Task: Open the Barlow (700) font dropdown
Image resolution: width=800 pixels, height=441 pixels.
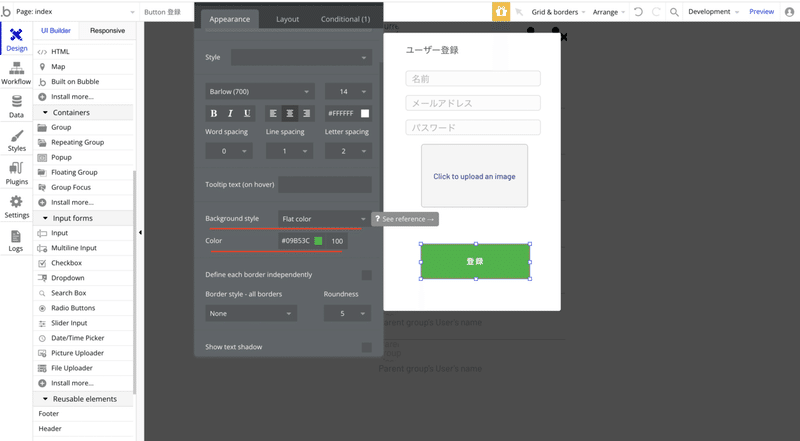Action: tap(260, 92)
